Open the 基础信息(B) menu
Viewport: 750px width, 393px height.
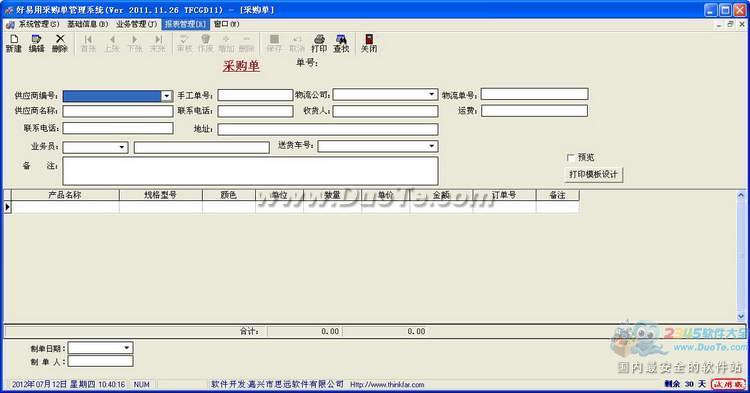coord(88,24)
